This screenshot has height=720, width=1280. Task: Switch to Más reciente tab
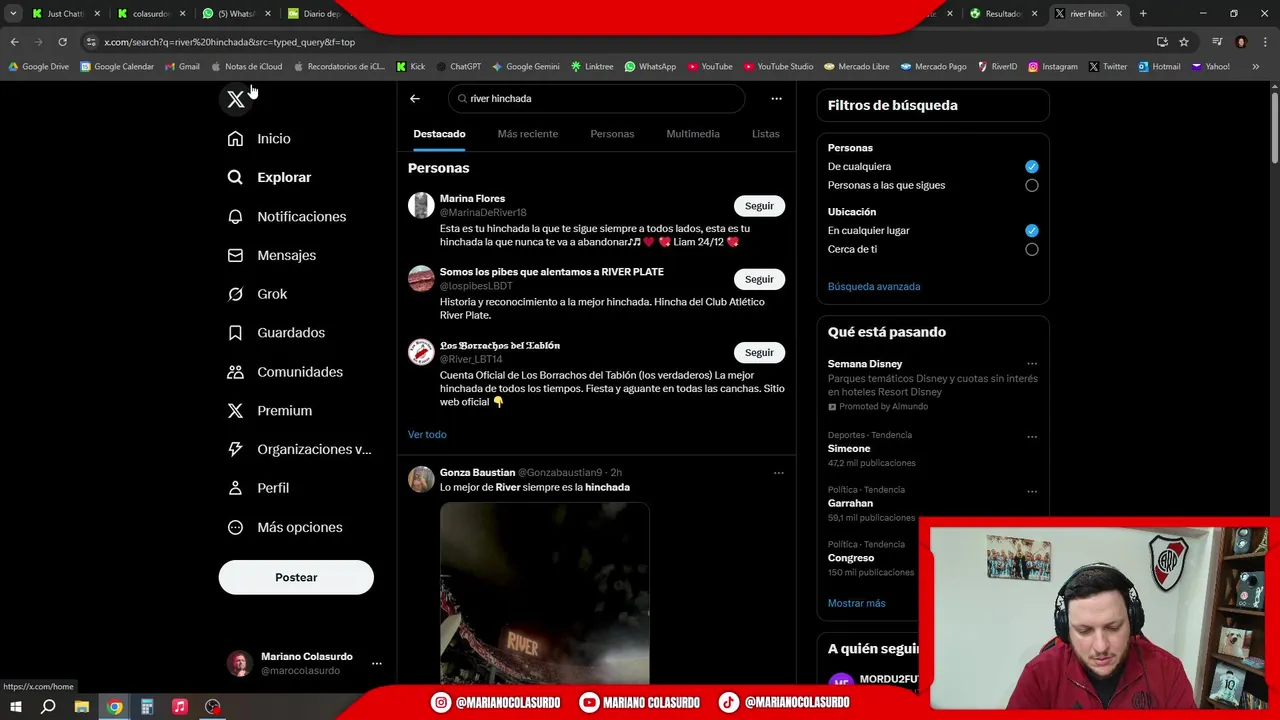tap(528, 134)
